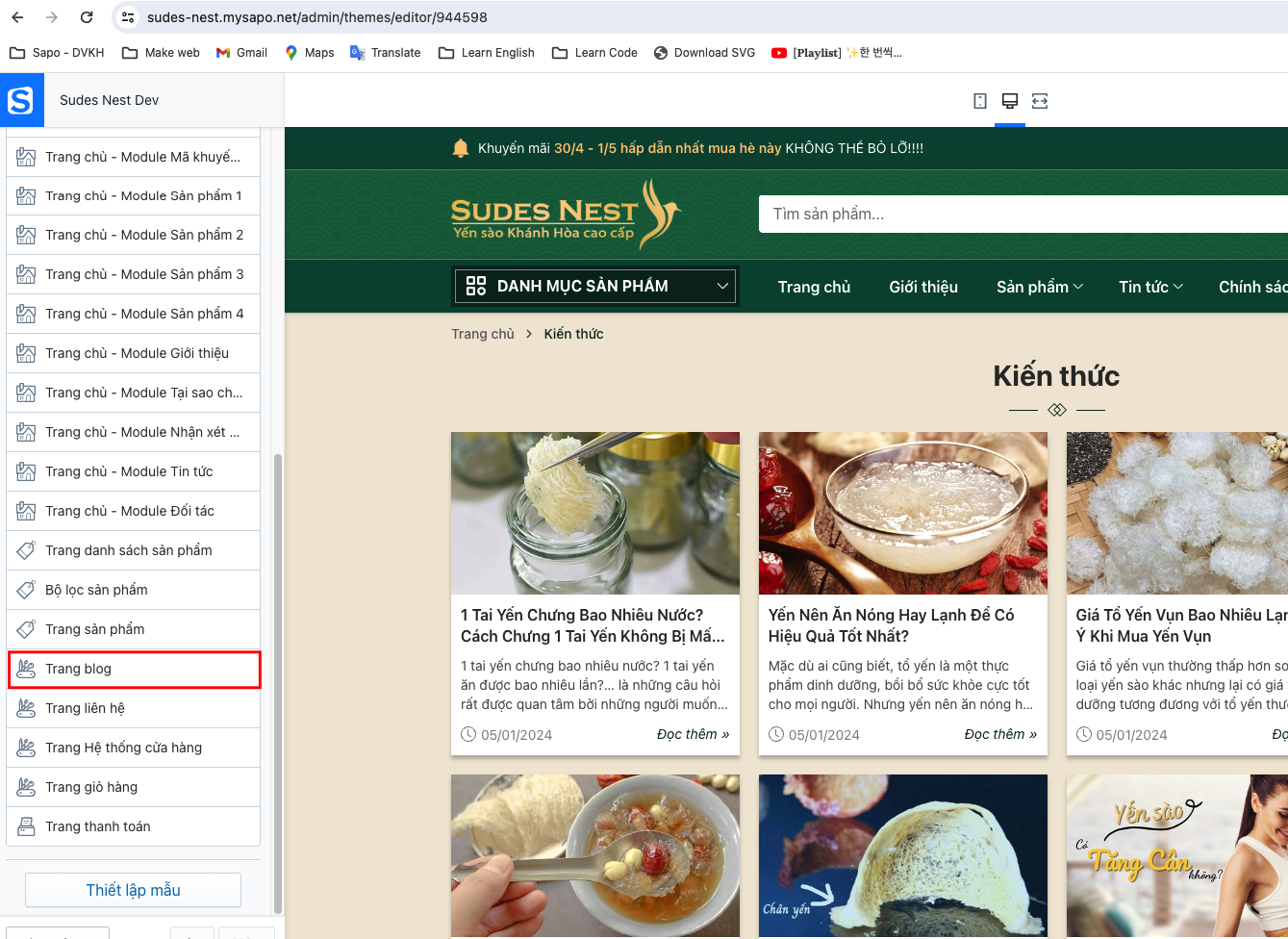
Task: Select Trang blog section
Action: (134, 669)
